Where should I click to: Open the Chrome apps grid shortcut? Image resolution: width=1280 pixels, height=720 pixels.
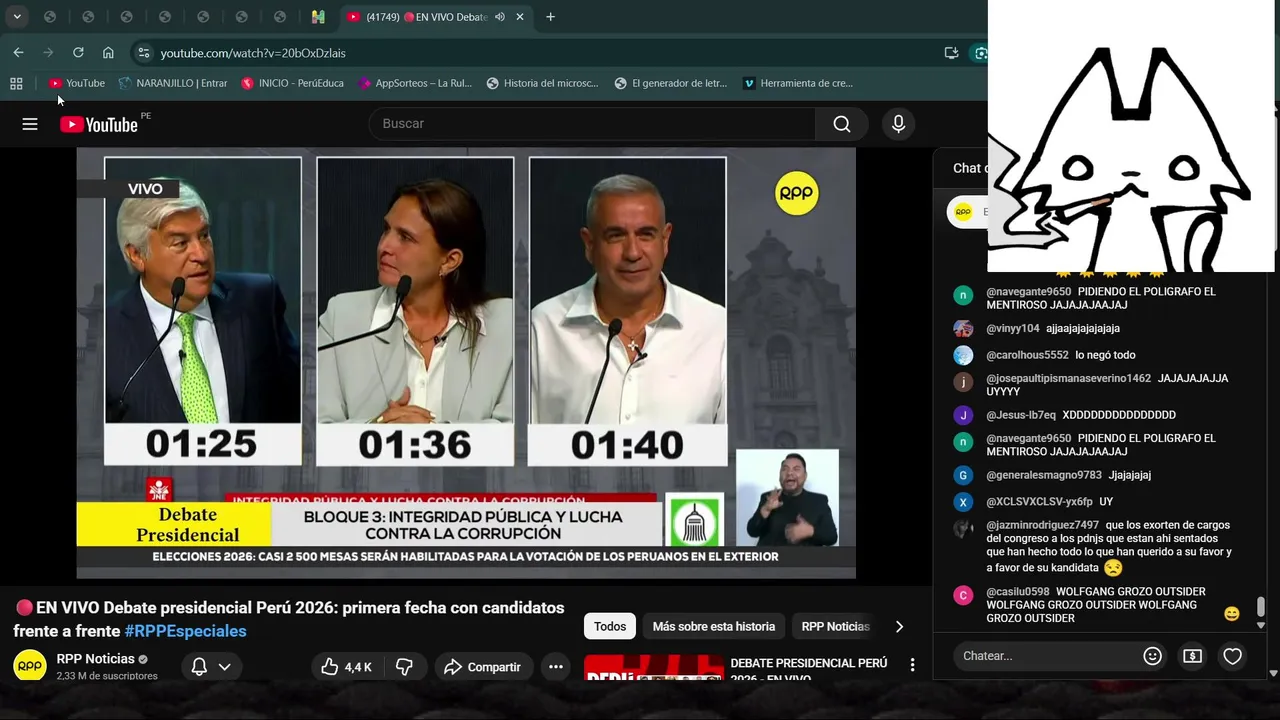16,83
